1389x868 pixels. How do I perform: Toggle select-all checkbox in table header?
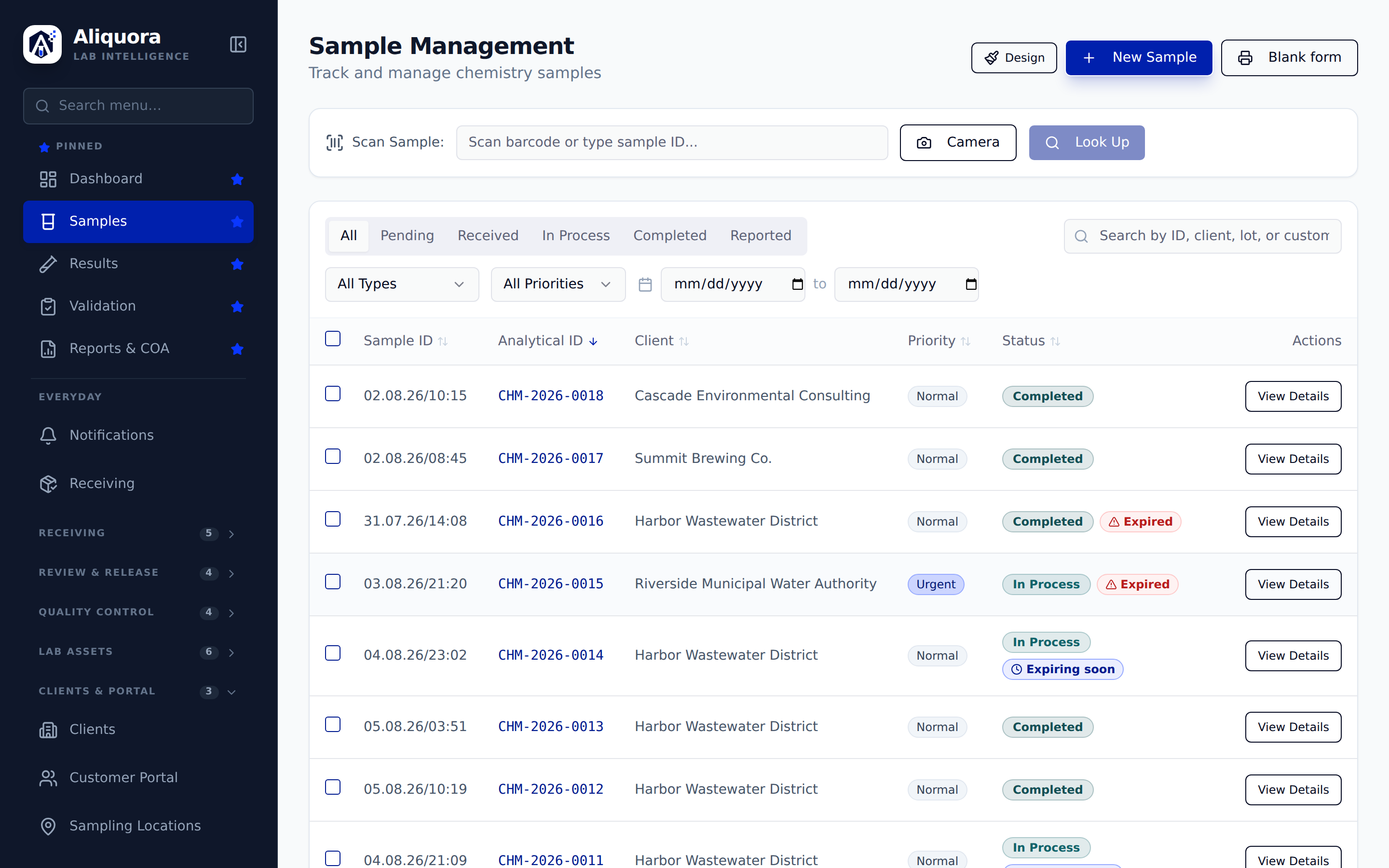tap(333, 339)
